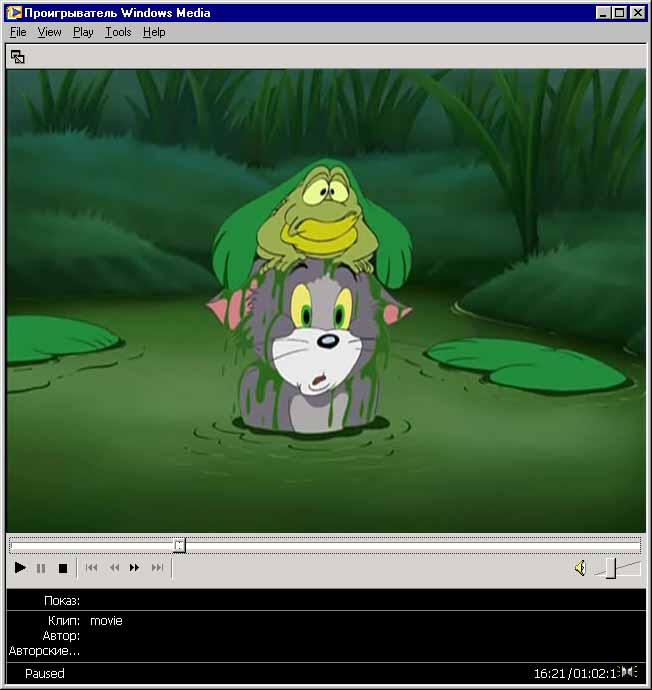
Task: Click the 'Автор:' label
Action: point(62,636)
